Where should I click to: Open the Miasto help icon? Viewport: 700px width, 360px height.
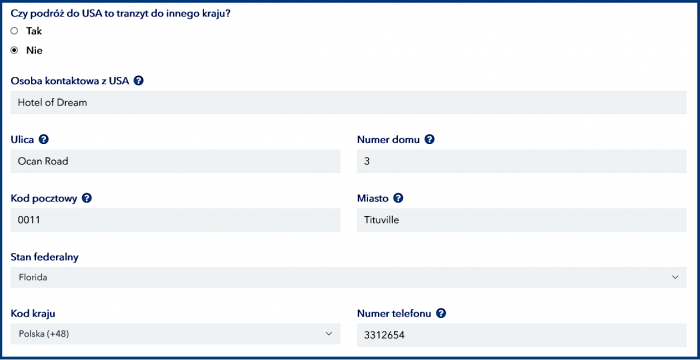pyautogui.click(x=398, y=198)
